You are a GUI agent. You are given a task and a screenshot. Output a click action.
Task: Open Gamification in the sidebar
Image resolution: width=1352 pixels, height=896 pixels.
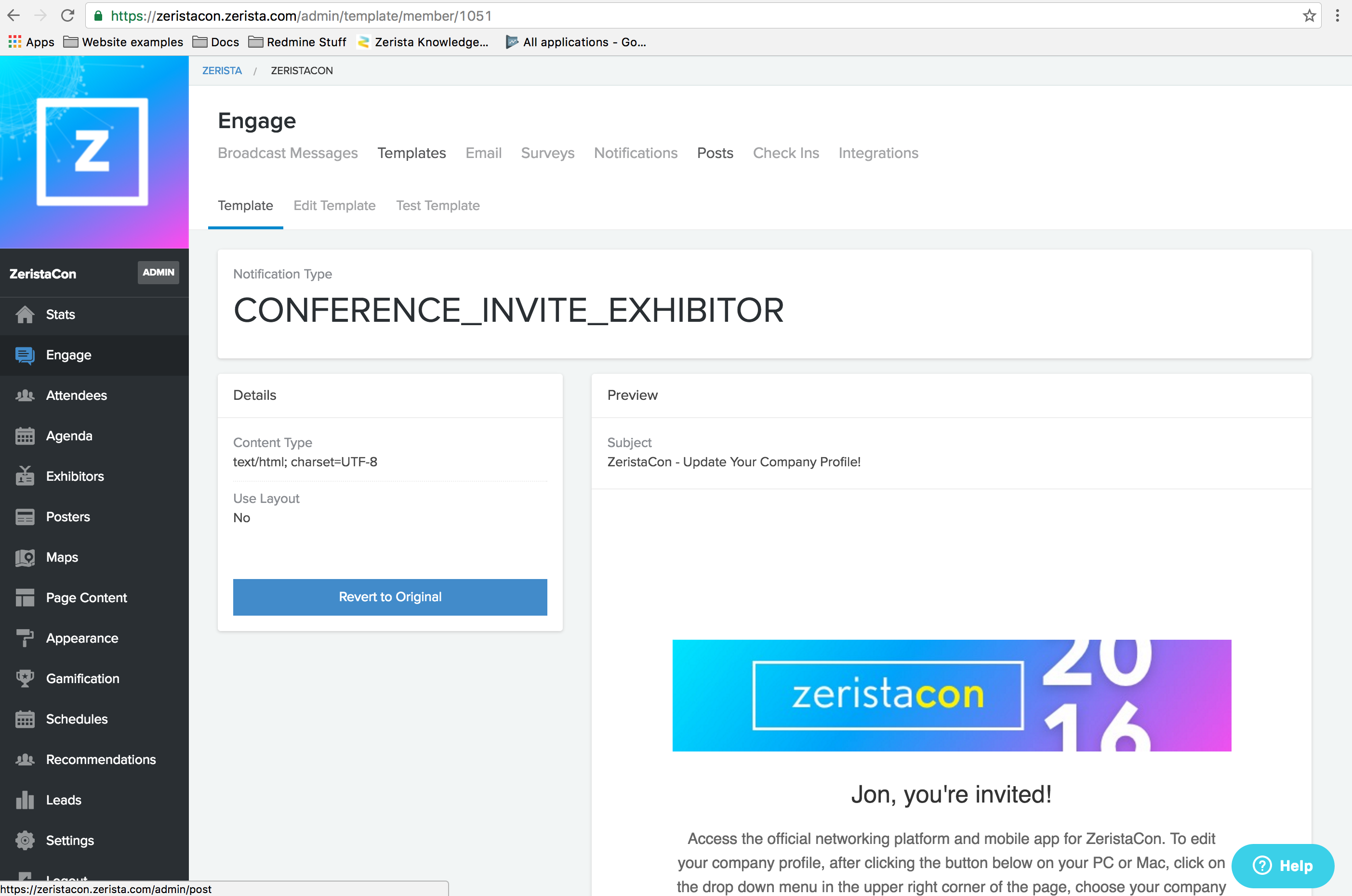[94, 678]
